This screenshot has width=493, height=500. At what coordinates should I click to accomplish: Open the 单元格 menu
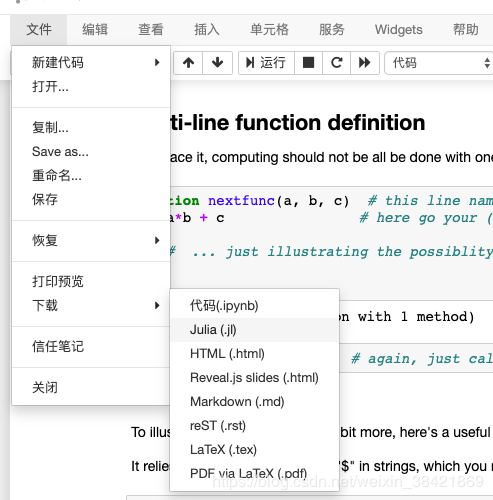pyautogui.click(x=269, y=30)
